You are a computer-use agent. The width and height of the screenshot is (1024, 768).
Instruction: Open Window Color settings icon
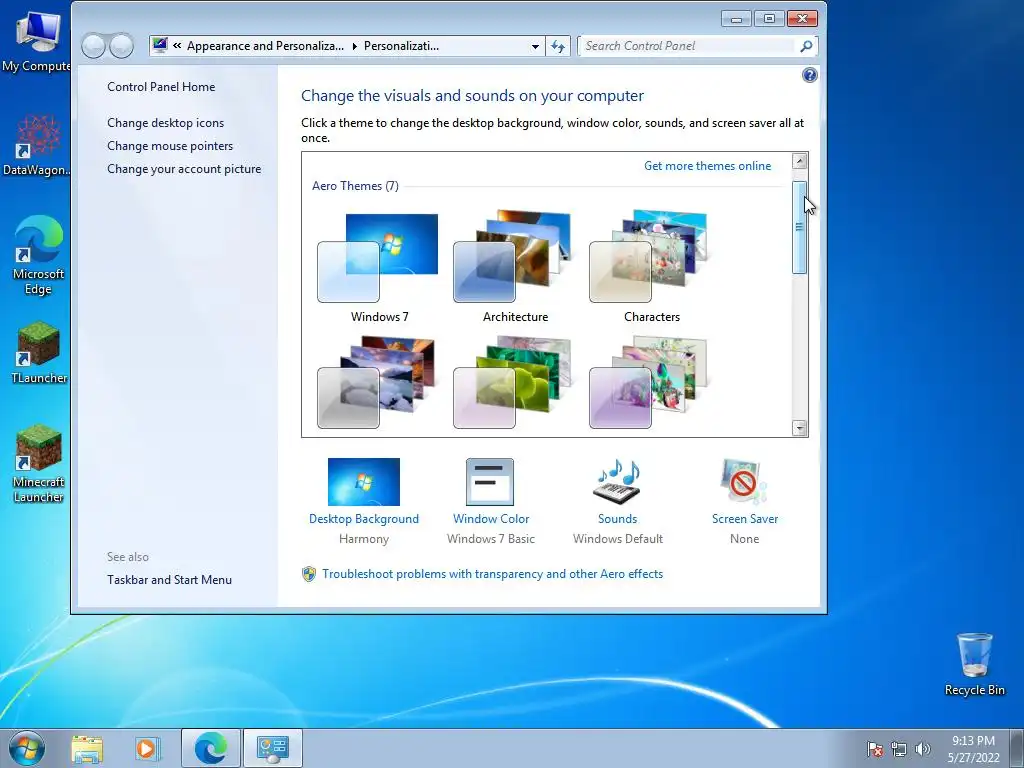490,482
